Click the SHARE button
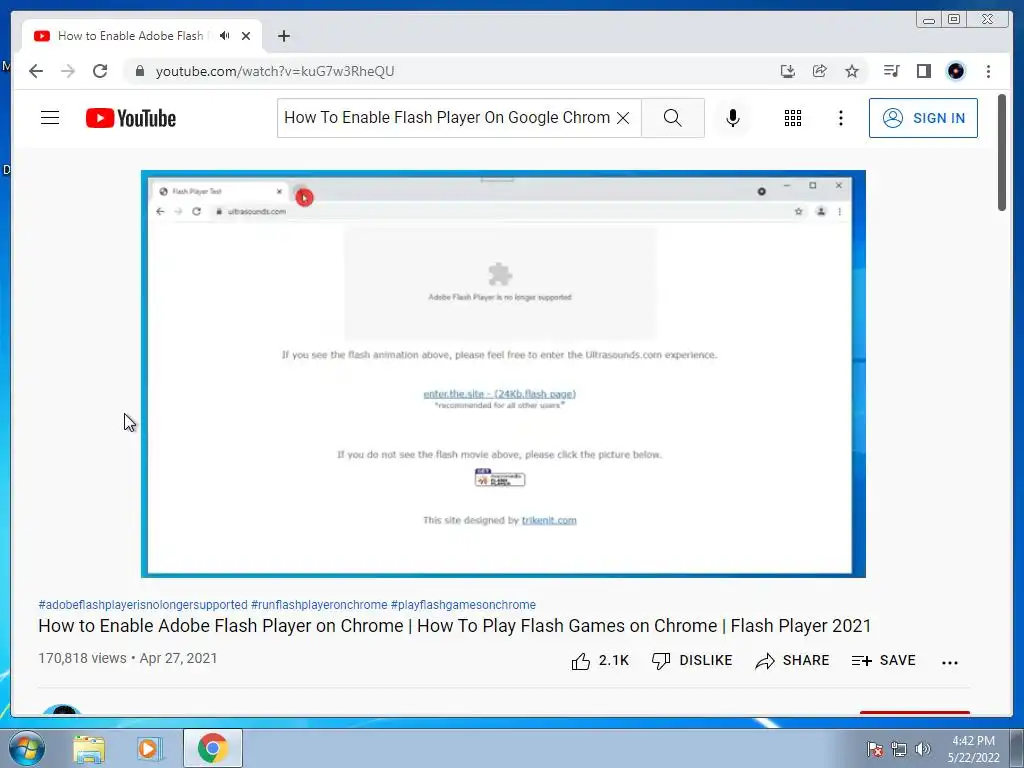The width and height of the screenshot is (1024, 768). coord(792,661)
